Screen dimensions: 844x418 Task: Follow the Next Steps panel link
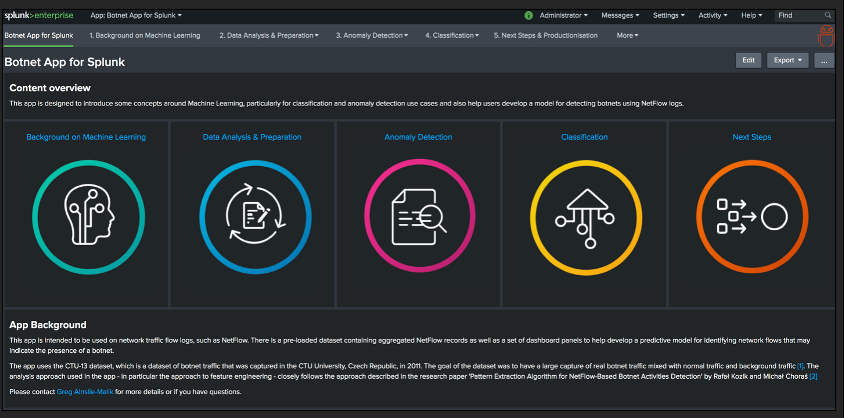751,137
